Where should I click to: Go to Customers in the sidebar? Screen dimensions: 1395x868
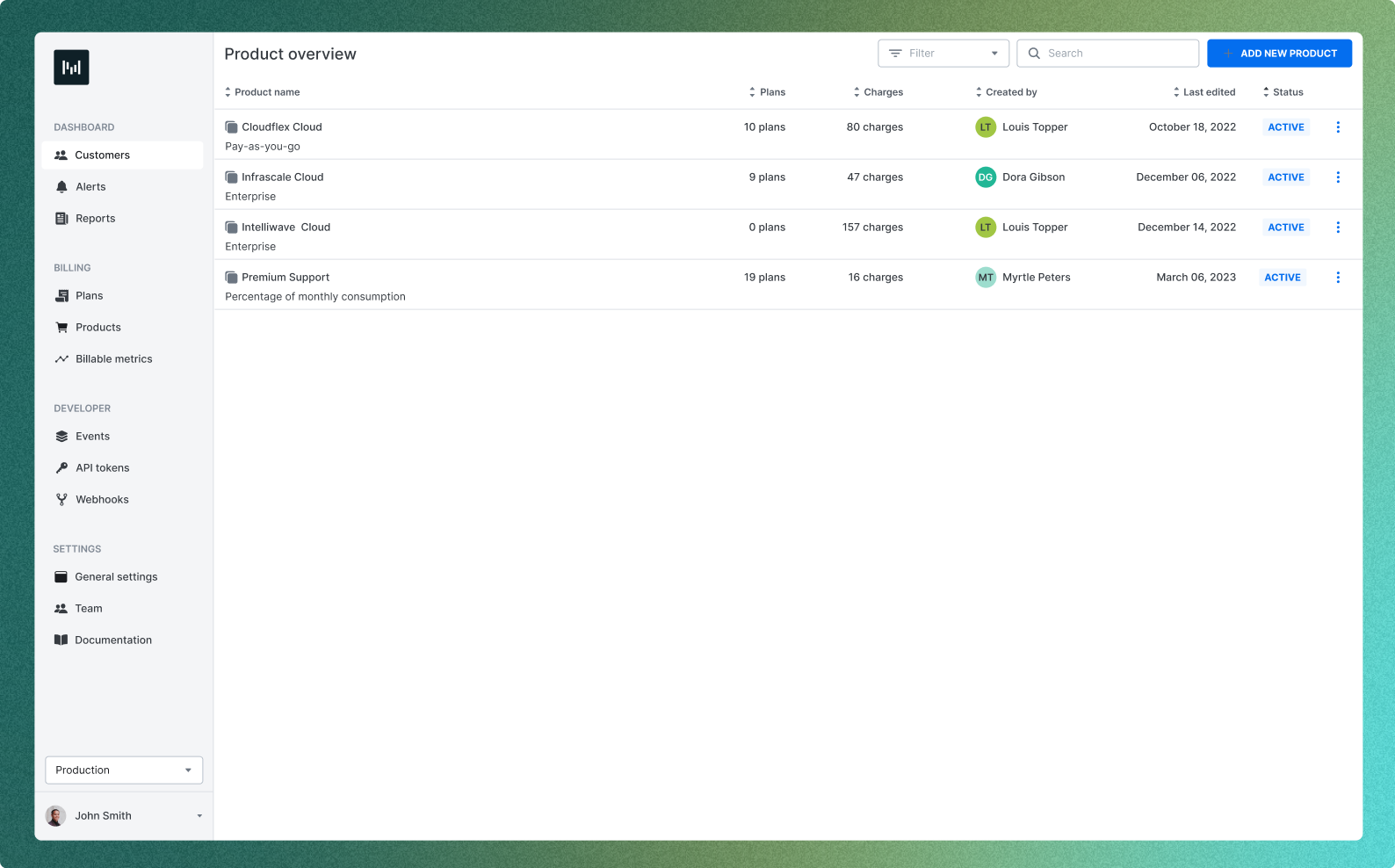pyautogui.click(x=122, y=156)
